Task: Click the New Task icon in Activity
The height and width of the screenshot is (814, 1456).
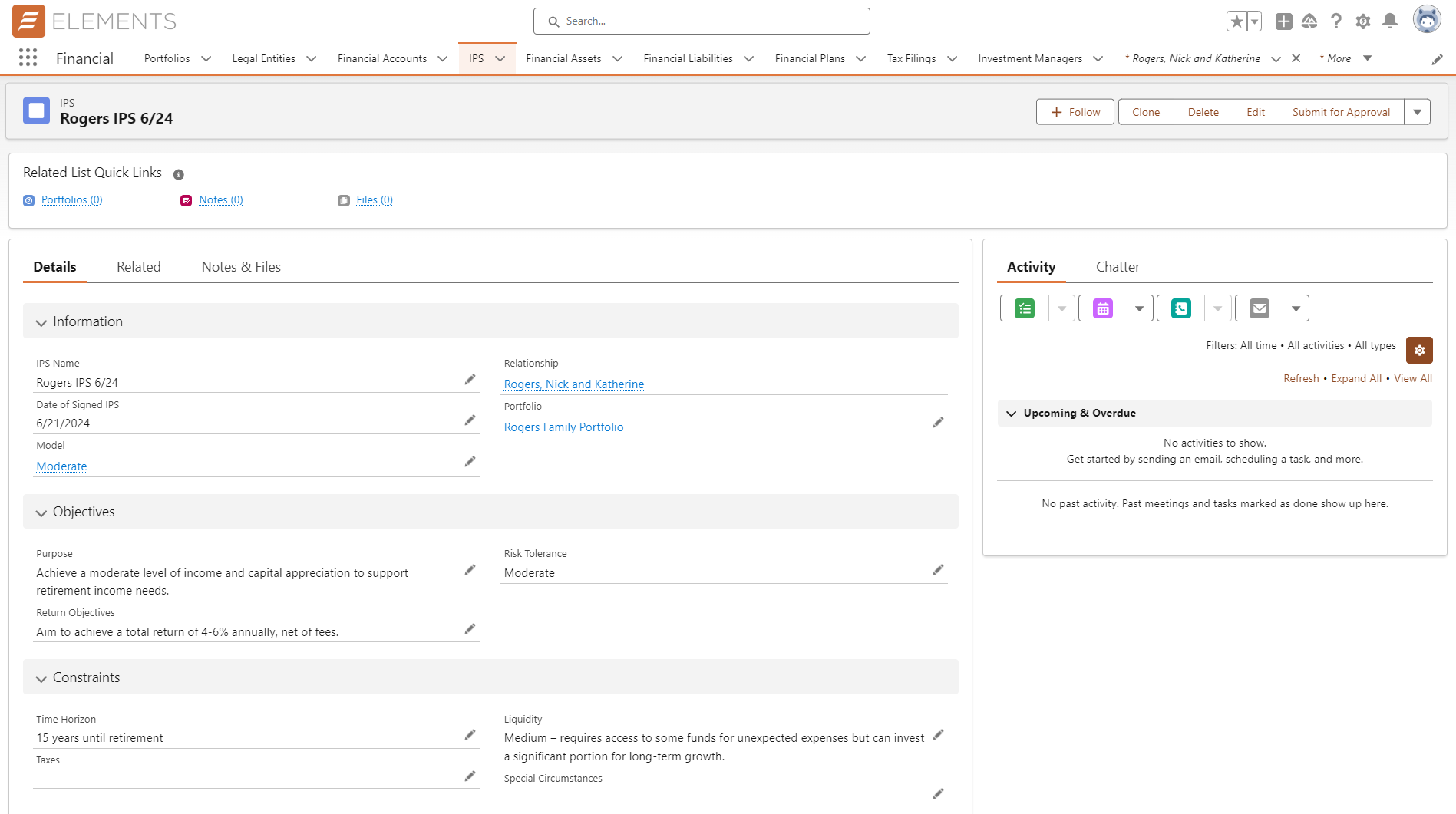Action: (x=1024, y=308)
